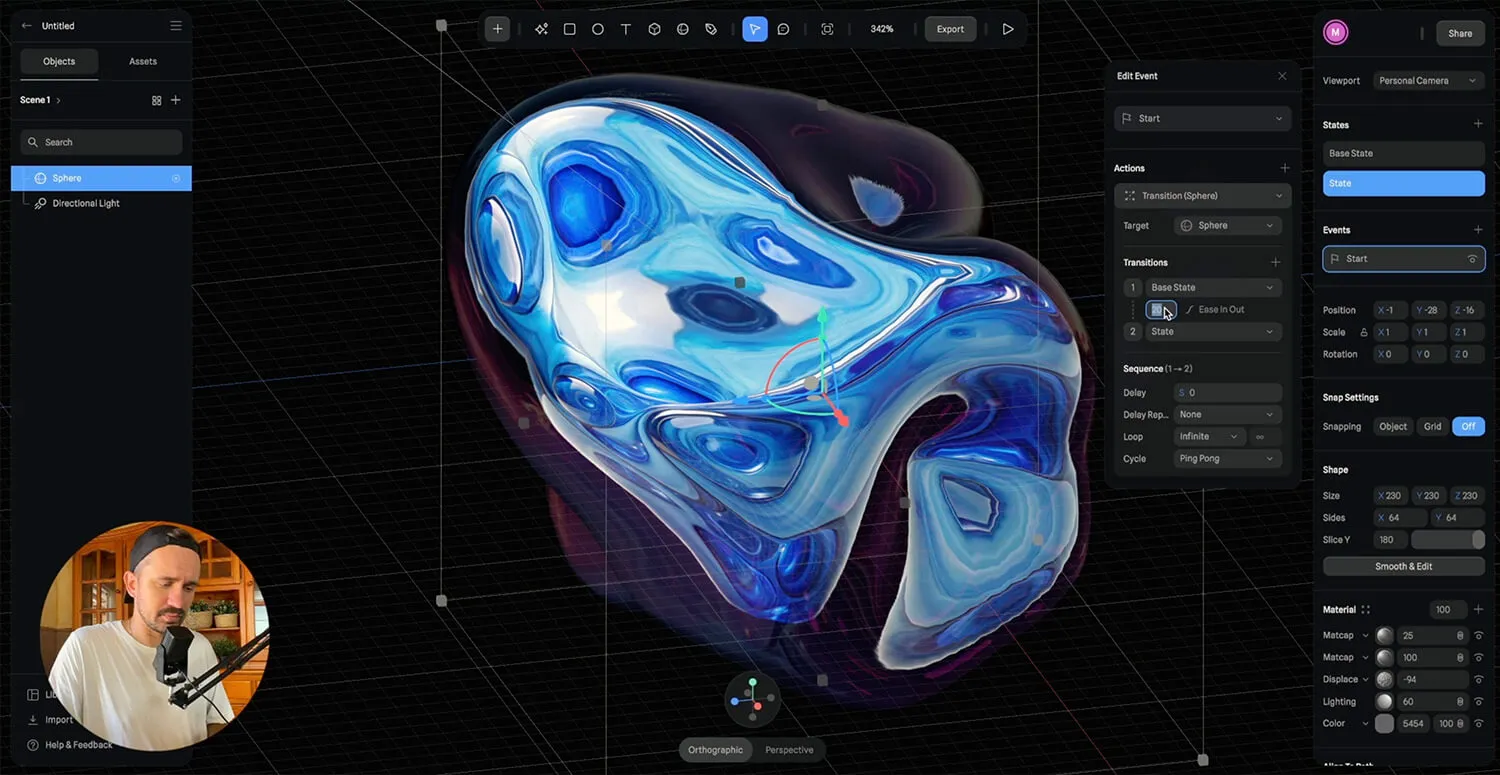Image resolution: width=1500 pixels, height=775 pixels.
Task: Add a new event with Events plus
Action: click(1478, 230)
